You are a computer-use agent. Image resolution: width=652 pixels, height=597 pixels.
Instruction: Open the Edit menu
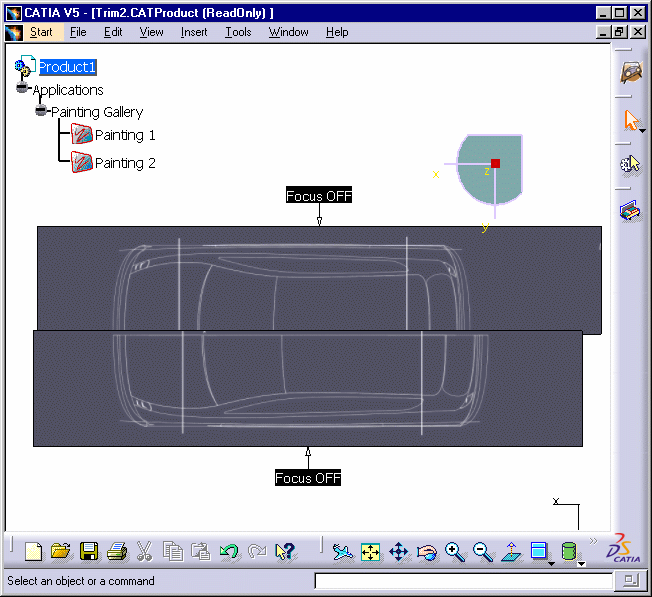coord(113,32)
